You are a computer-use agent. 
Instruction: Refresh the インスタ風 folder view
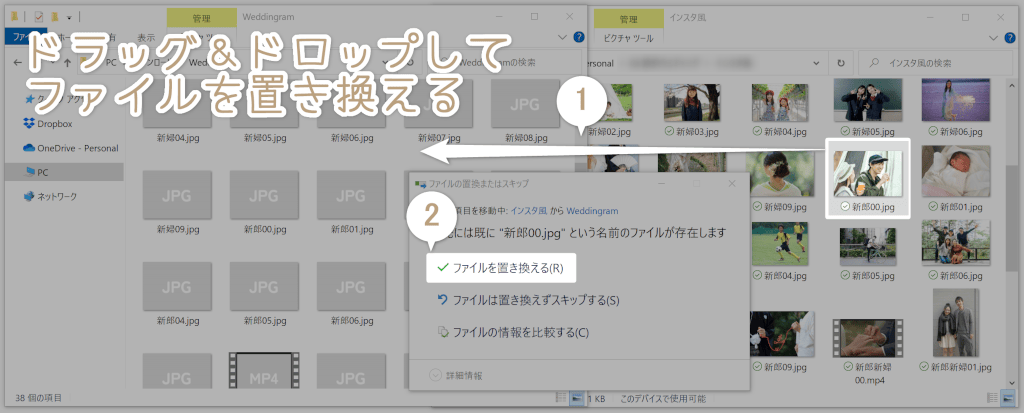tap(840, 63)
